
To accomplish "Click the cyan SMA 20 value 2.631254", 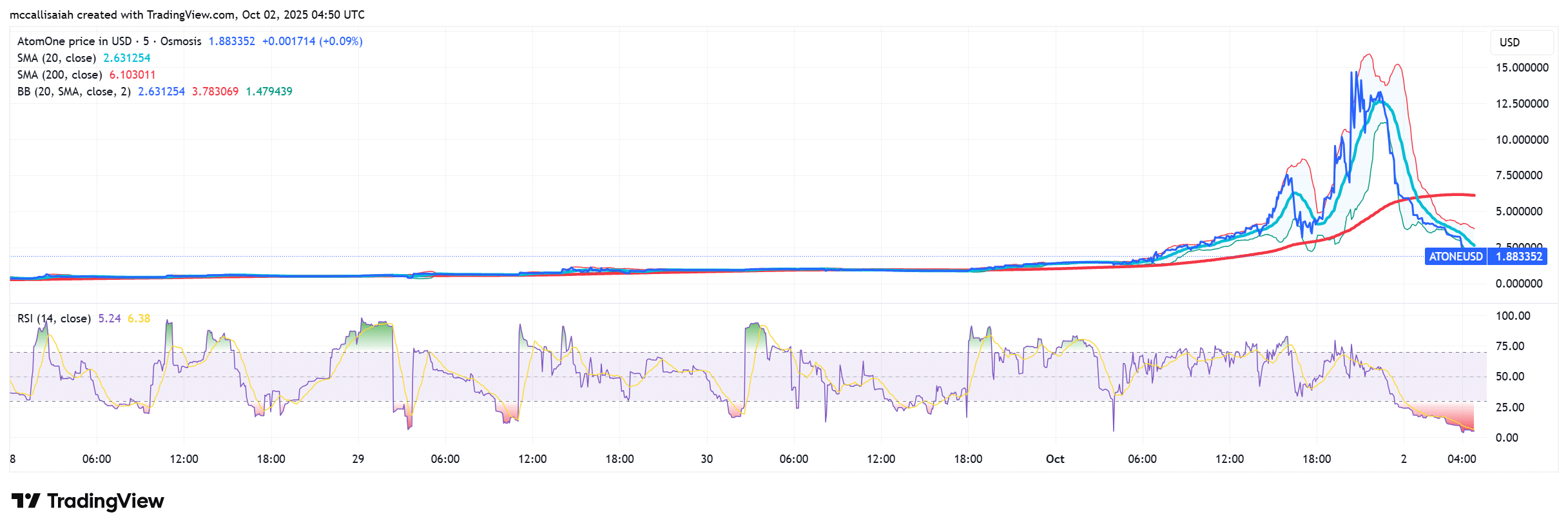I will pos(126,58).
